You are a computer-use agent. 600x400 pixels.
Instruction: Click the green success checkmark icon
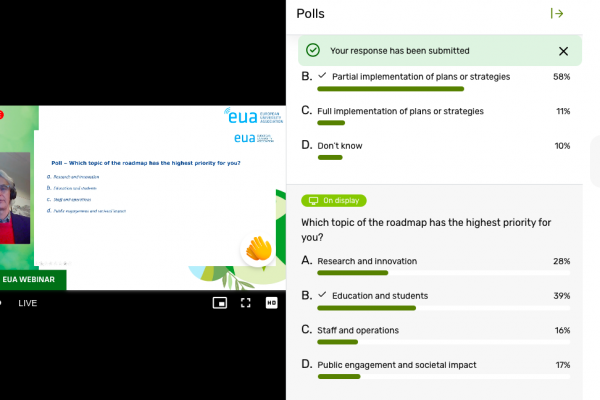[313, 50]
